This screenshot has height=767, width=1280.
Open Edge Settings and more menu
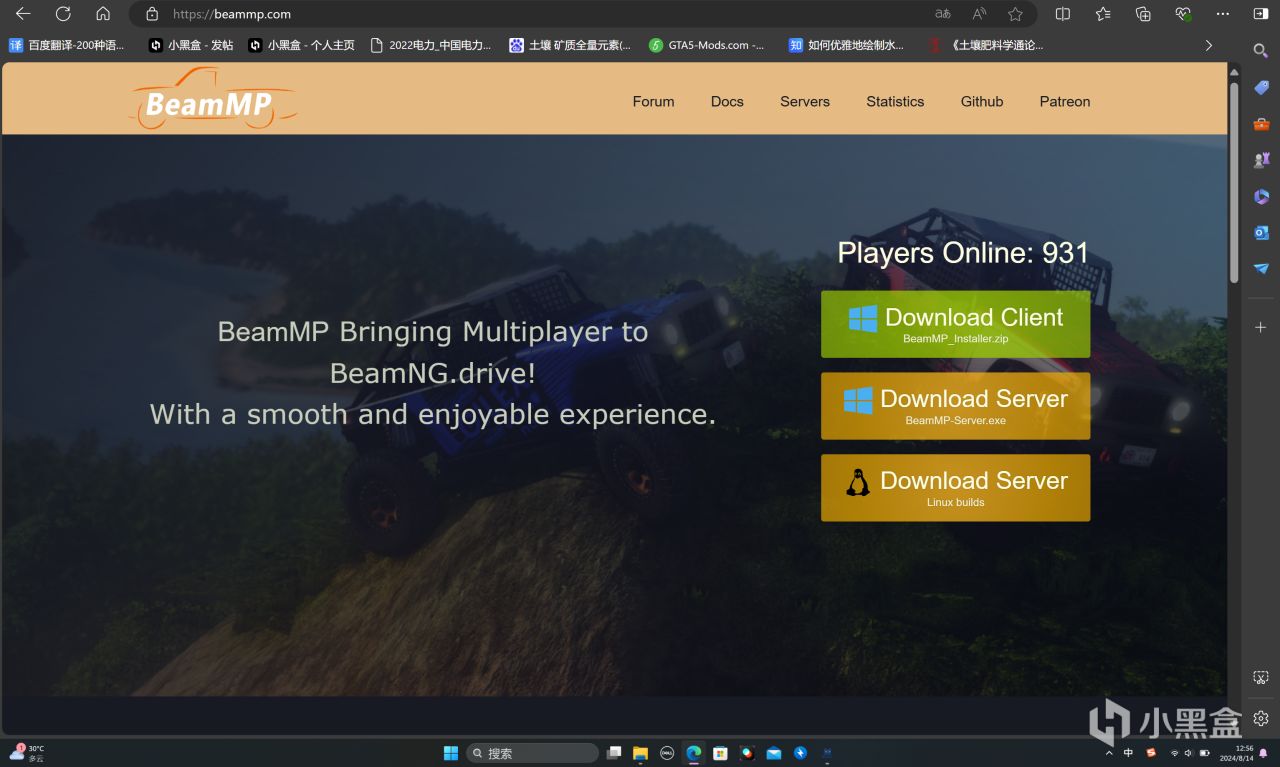(x=1223, y=14)
